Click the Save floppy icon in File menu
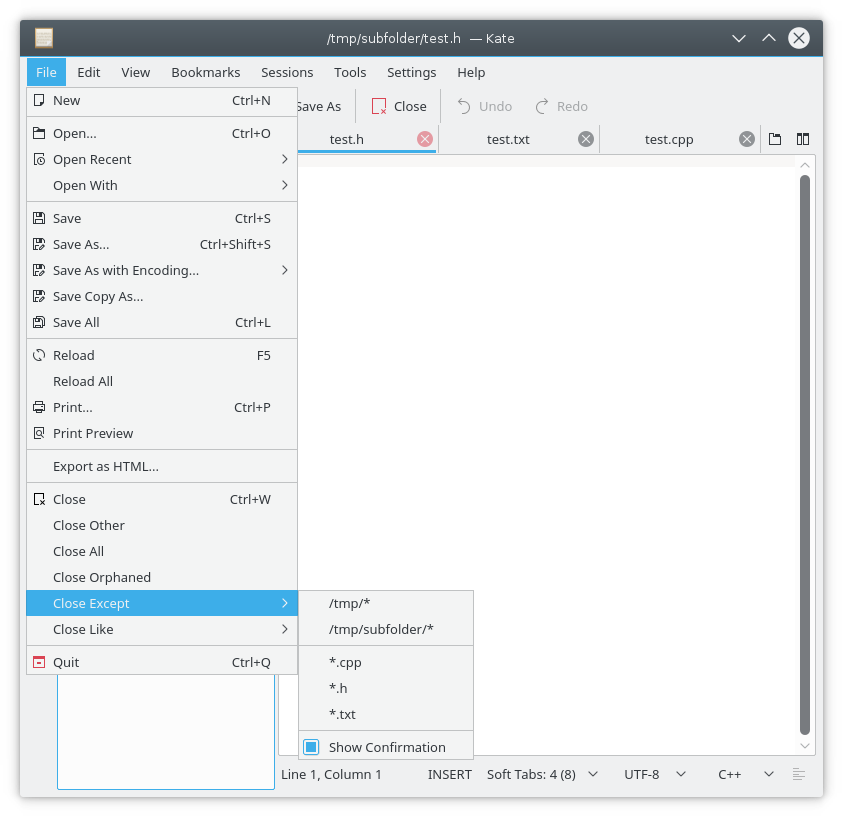Image resolution: width=843 pixels, height=817 pixels. tap(39, 218)
